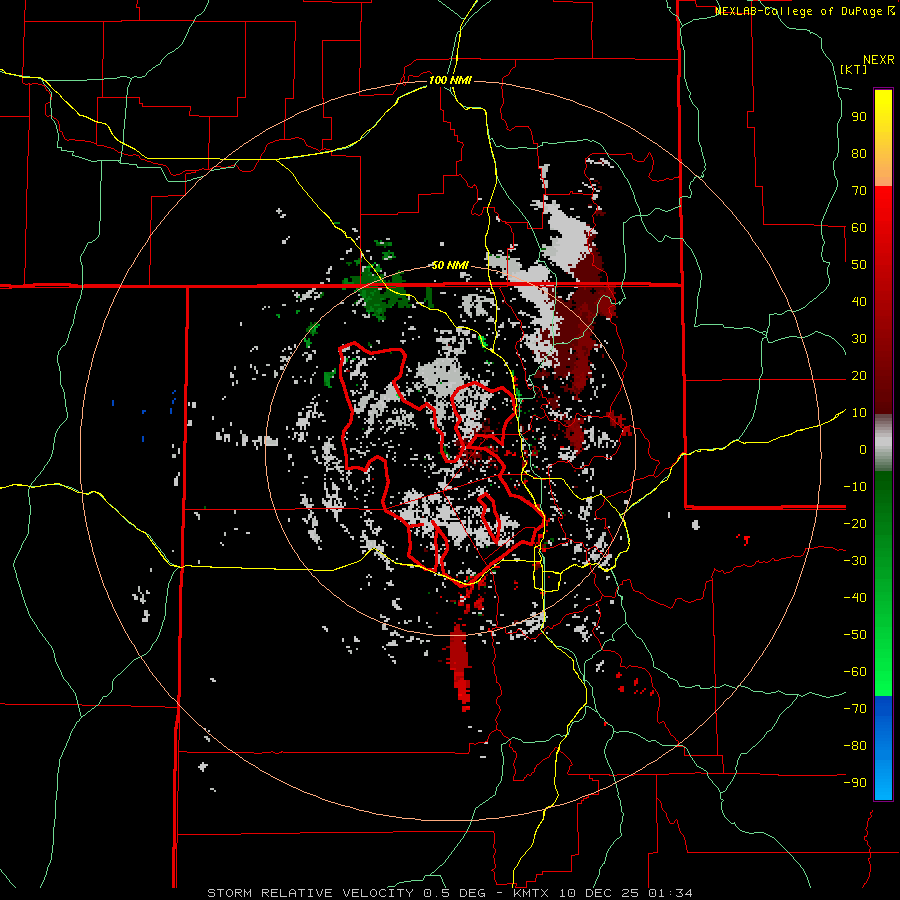Click the 10 value on the velocity scale
900x900 pixels.
click(x=859, y=413)
